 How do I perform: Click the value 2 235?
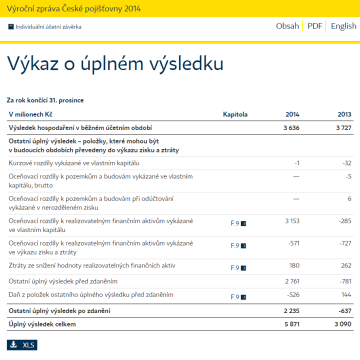click(292, 311)
